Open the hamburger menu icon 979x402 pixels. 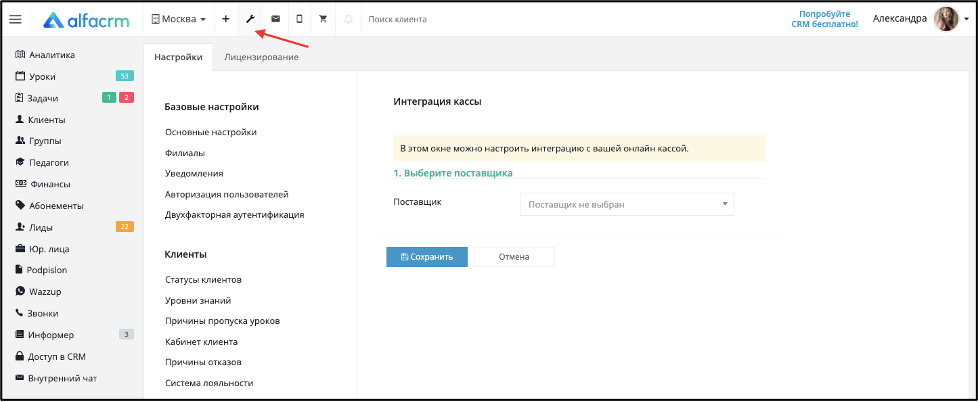click(16, 19)
